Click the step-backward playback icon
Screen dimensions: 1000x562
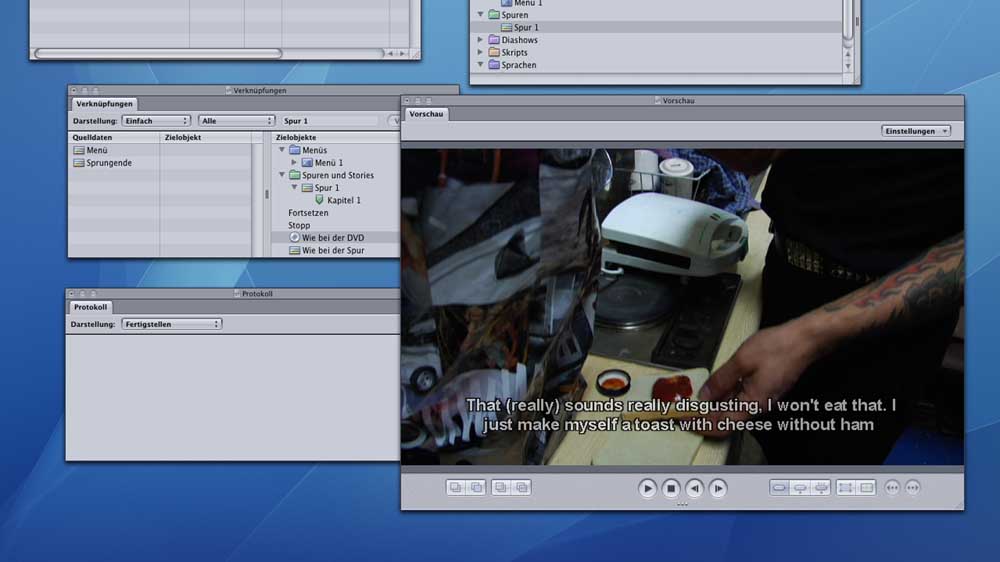694,488
